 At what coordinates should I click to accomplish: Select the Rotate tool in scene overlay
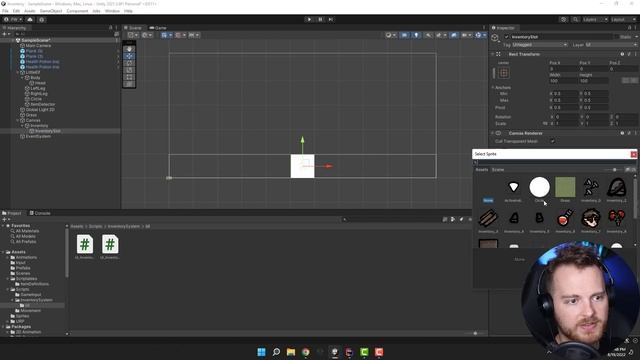click(x=129, y=63)
